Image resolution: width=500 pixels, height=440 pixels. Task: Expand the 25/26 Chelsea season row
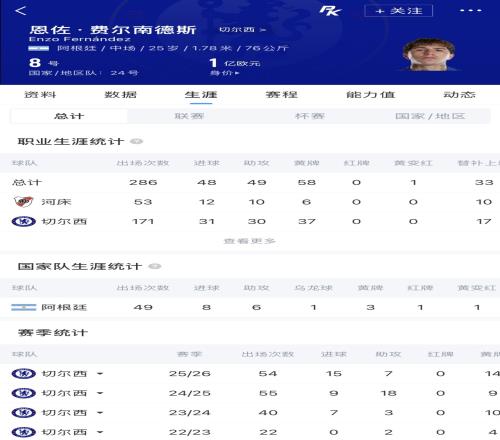coord(100,374)
